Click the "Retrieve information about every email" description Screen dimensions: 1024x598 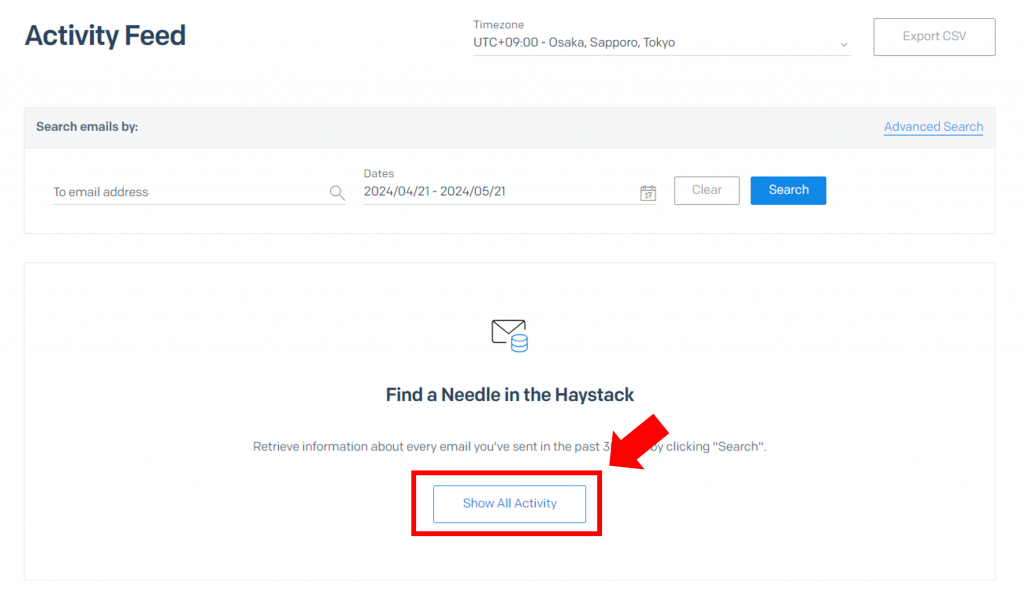[x=420, y=446]
